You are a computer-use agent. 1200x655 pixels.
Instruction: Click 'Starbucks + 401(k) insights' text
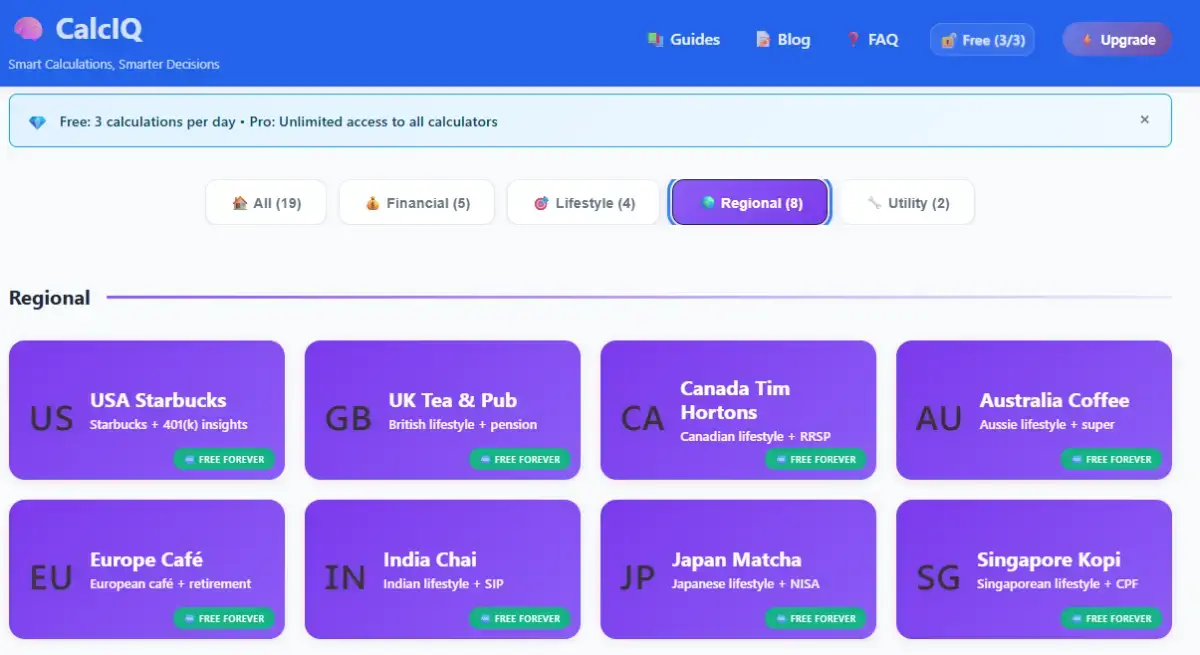(168, 424)
